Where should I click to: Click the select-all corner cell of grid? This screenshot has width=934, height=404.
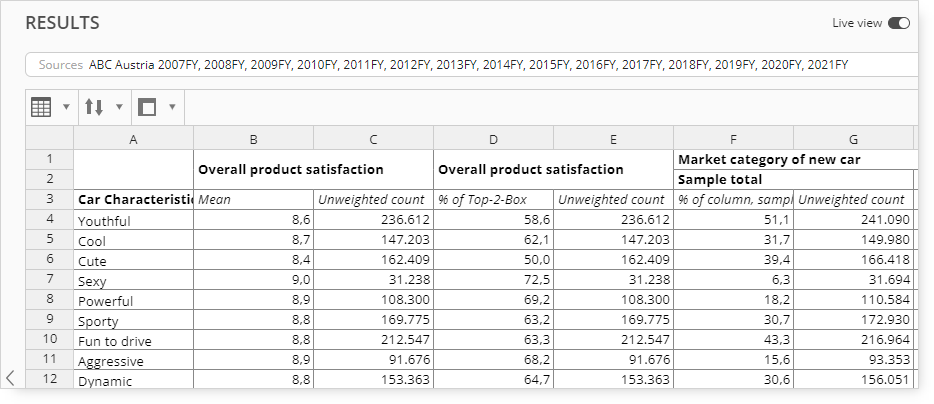click(49, 139)
